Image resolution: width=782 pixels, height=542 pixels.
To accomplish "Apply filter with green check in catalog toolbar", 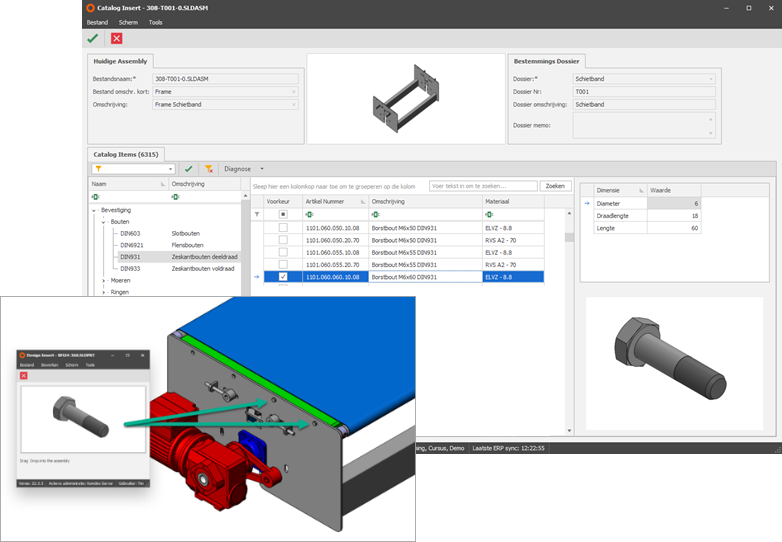I will point(188,169).
